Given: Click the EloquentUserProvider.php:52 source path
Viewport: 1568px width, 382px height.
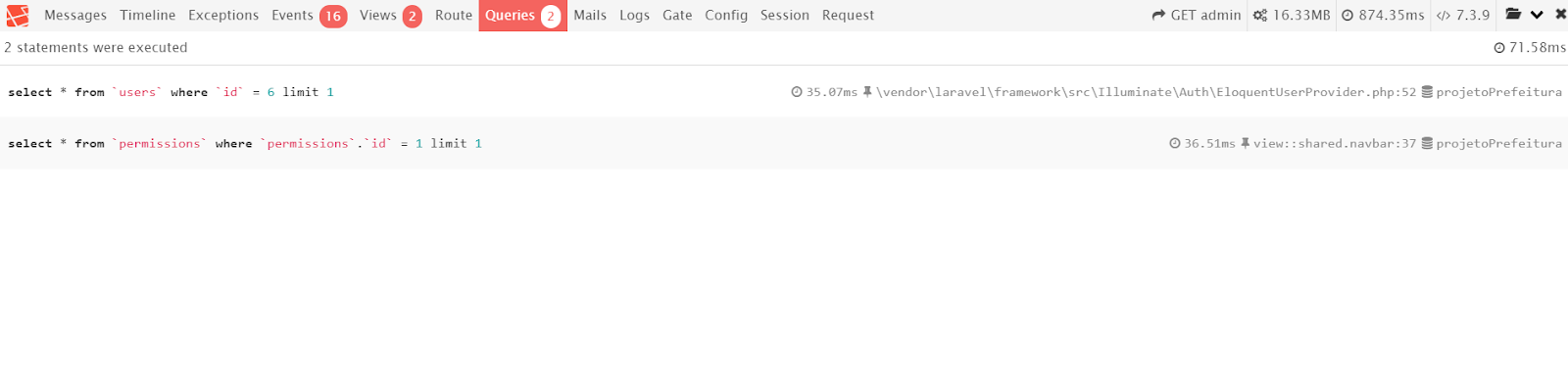Looking at the screenshot, I should click(1147, 92).
